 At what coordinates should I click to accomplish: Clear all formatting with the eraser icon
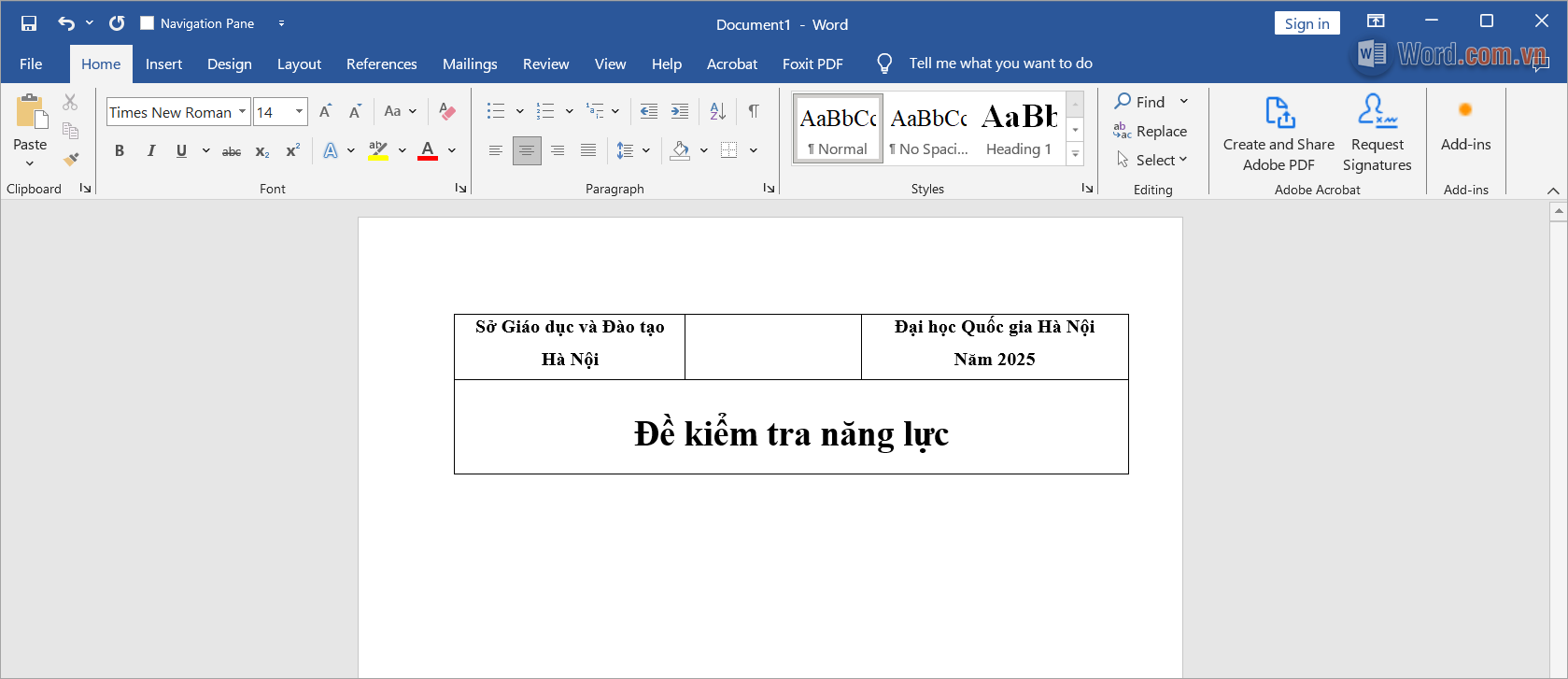tap(447, 112)
